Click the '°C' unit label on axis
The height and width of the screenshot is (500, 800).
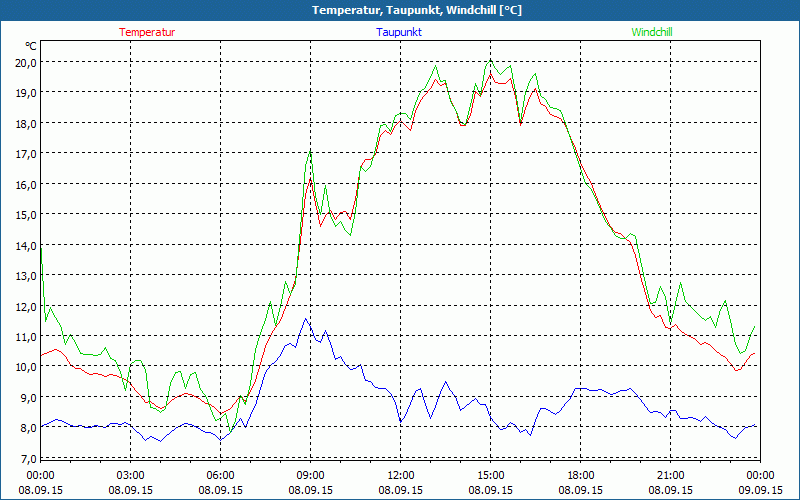[31, 46]
